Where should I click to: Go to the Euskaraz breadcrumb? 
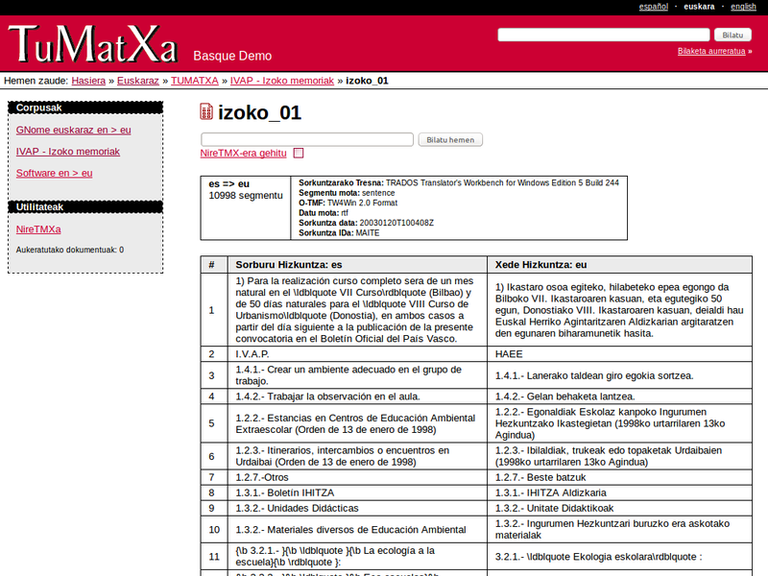point(138,81)
